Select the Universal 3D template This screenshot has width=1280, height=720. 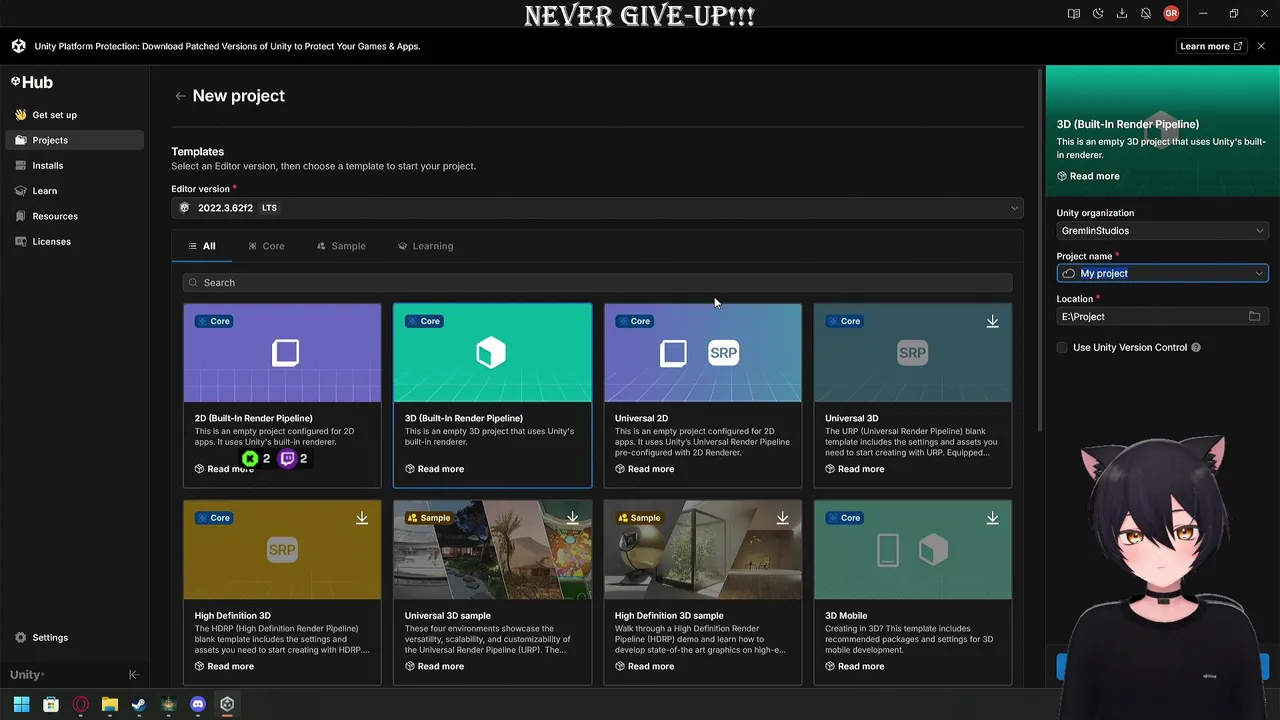913,395
